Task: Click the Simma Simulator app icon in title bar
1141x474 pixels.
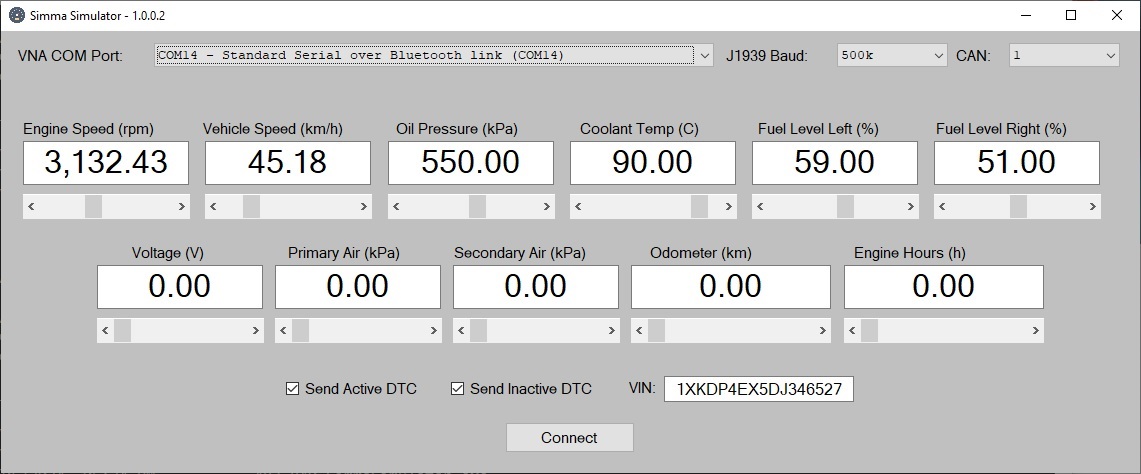Action: tap(16, 15)
